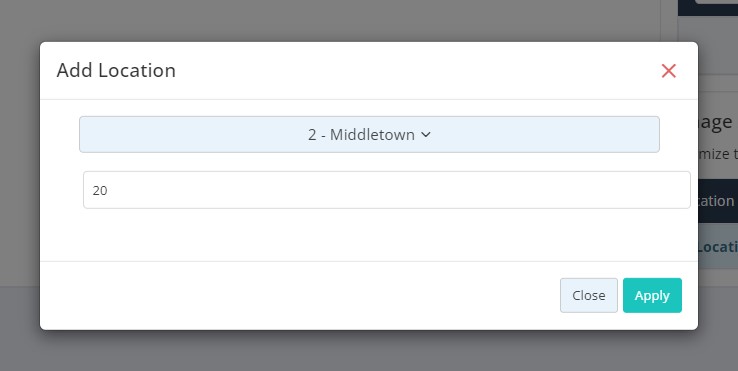
Task: Click empty dialog area above footer
Action: click(x=369, y=235)
